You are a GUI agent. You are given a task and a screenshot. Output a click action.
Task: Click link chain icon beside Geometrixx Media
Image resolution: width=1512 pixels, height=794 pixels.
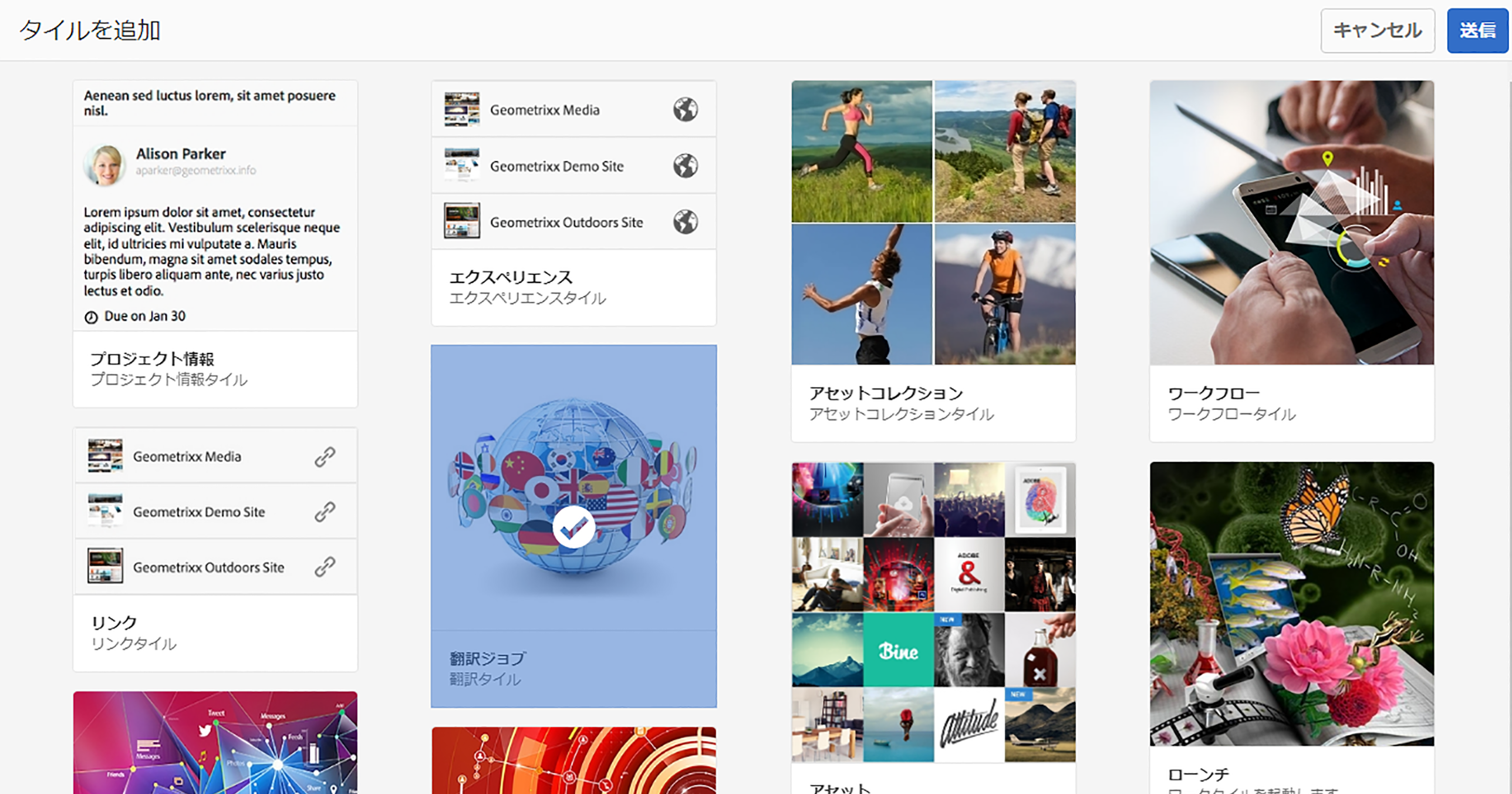click(x=325, y=456)
